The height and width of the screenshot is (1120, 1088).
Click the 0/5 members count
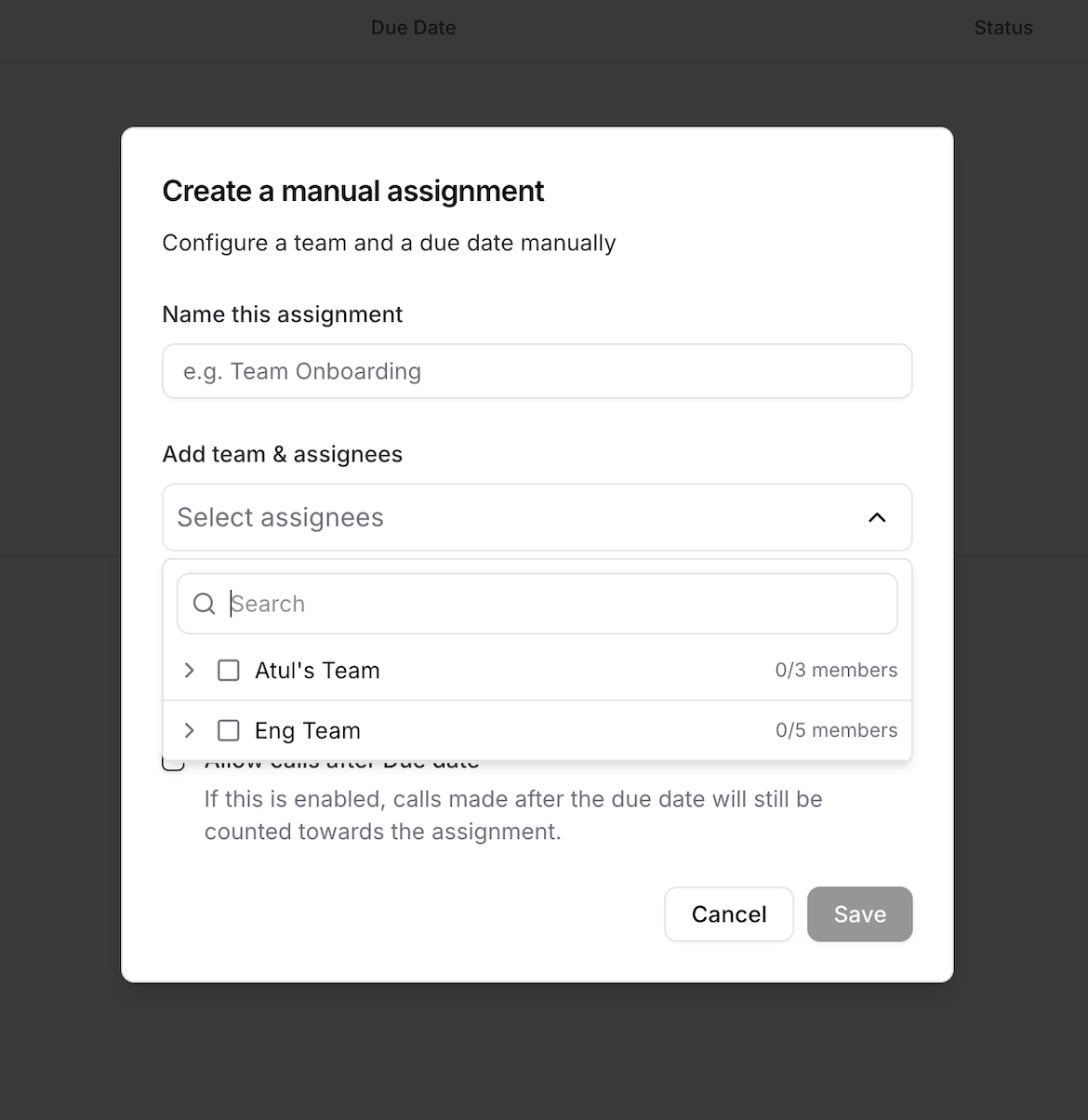(x=837, y=730)
